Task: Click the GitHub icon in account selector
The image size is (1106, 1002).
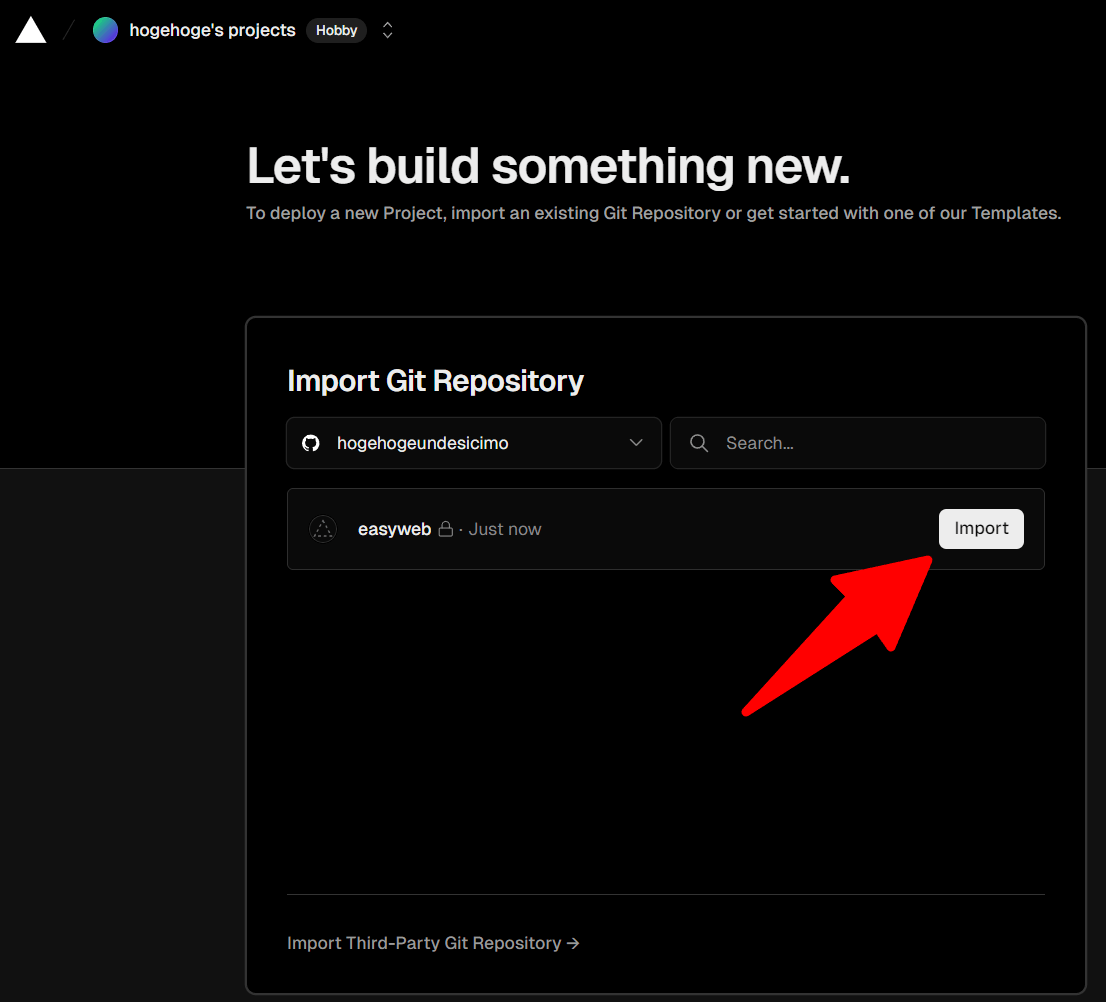Action: click(x=311, y=443)
